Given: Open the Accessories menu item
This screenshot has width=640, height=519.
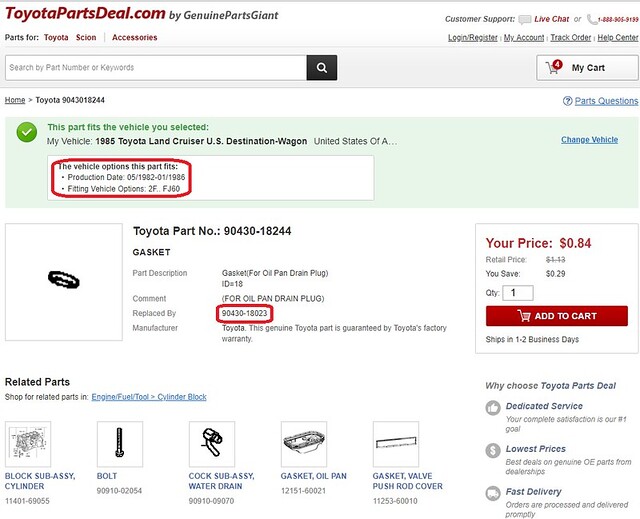Looking at the screenshot, I should (135, 38).
